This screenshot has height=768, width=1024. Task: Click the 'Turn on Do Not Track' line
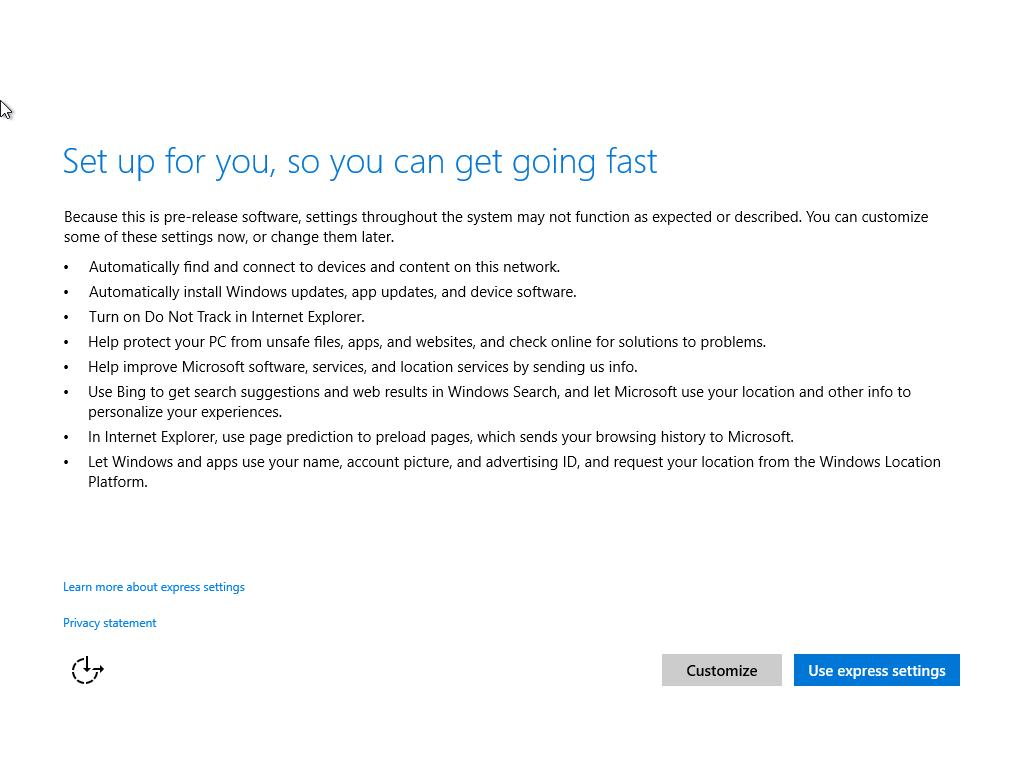[x=226, y=317]
